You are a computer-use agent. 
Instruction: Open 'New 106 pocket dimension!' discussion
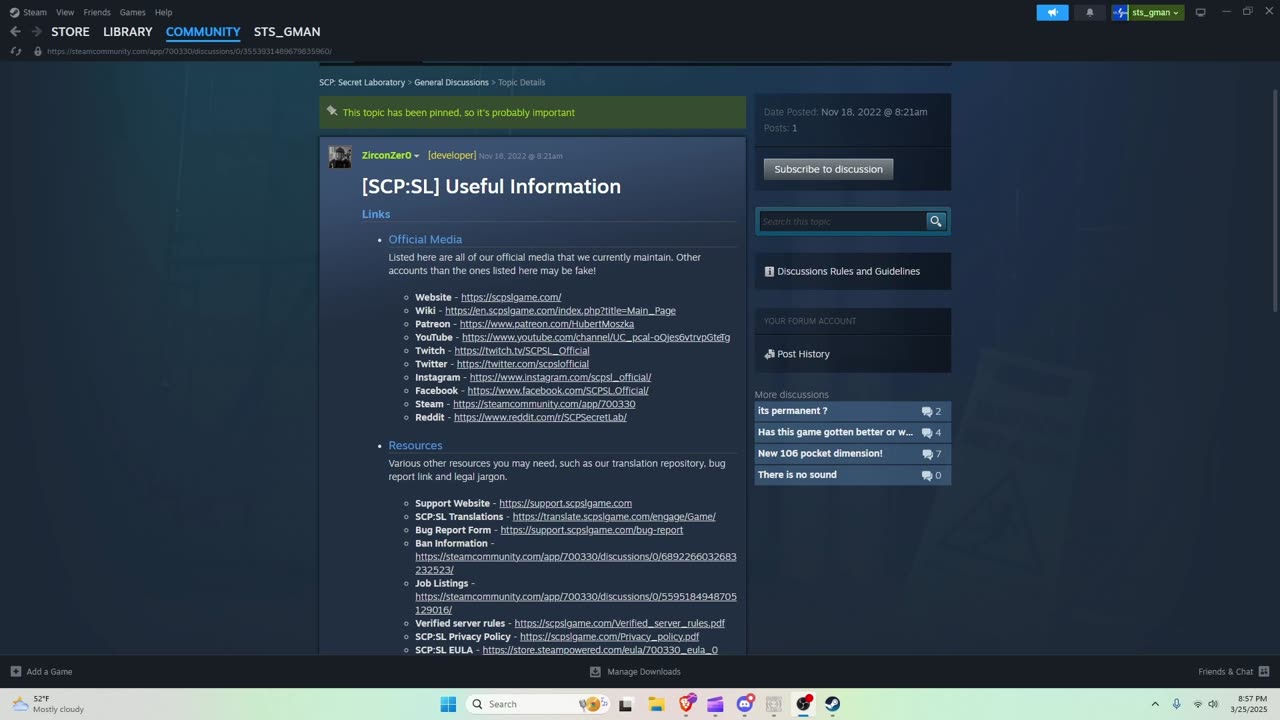click(x=852, y=454)
